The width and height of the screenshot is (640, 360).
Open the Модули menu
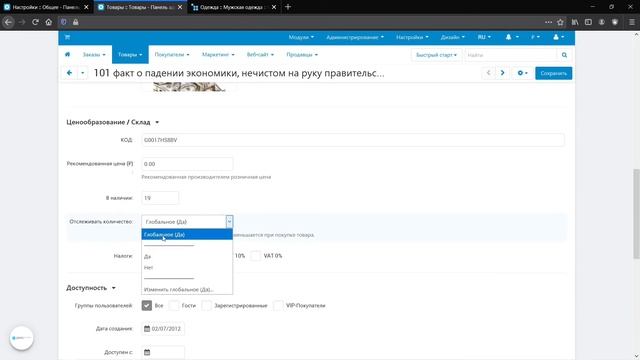coord(301,37)
